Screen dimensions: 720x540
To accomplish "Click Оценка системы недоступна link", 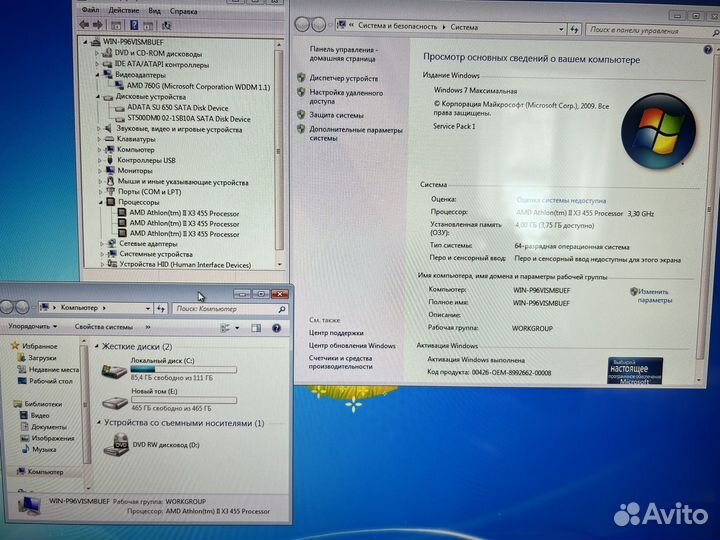I will tap(561, 200).
